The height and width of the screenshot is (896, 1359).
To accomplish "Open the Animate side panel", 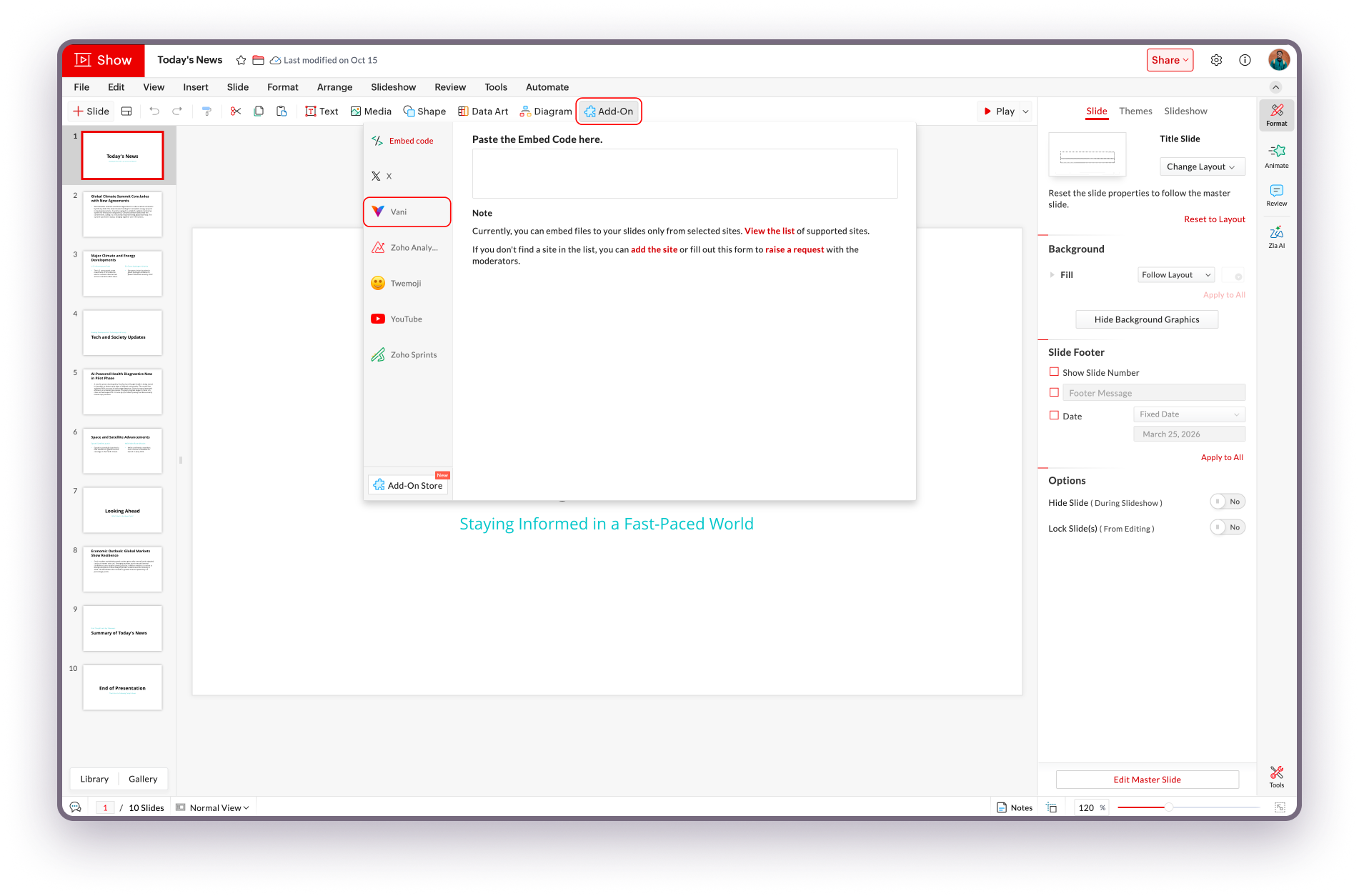I will pos(1276,156).
